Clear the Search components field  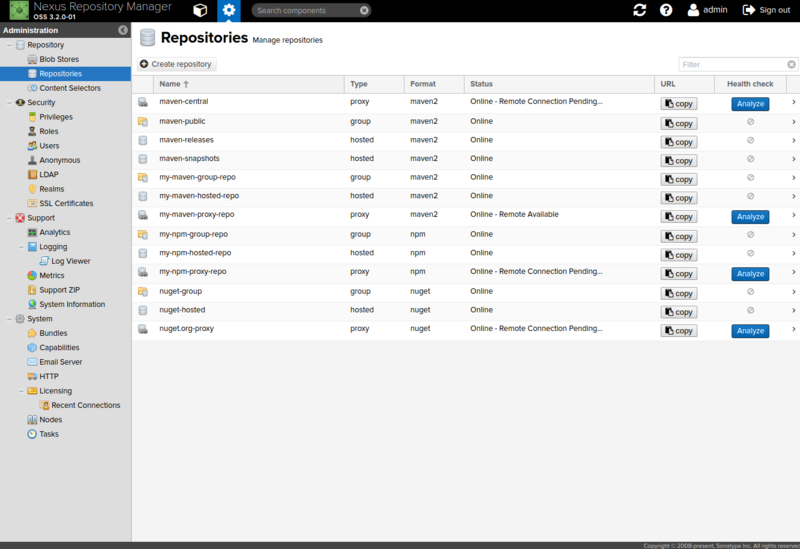click(364, 10)
